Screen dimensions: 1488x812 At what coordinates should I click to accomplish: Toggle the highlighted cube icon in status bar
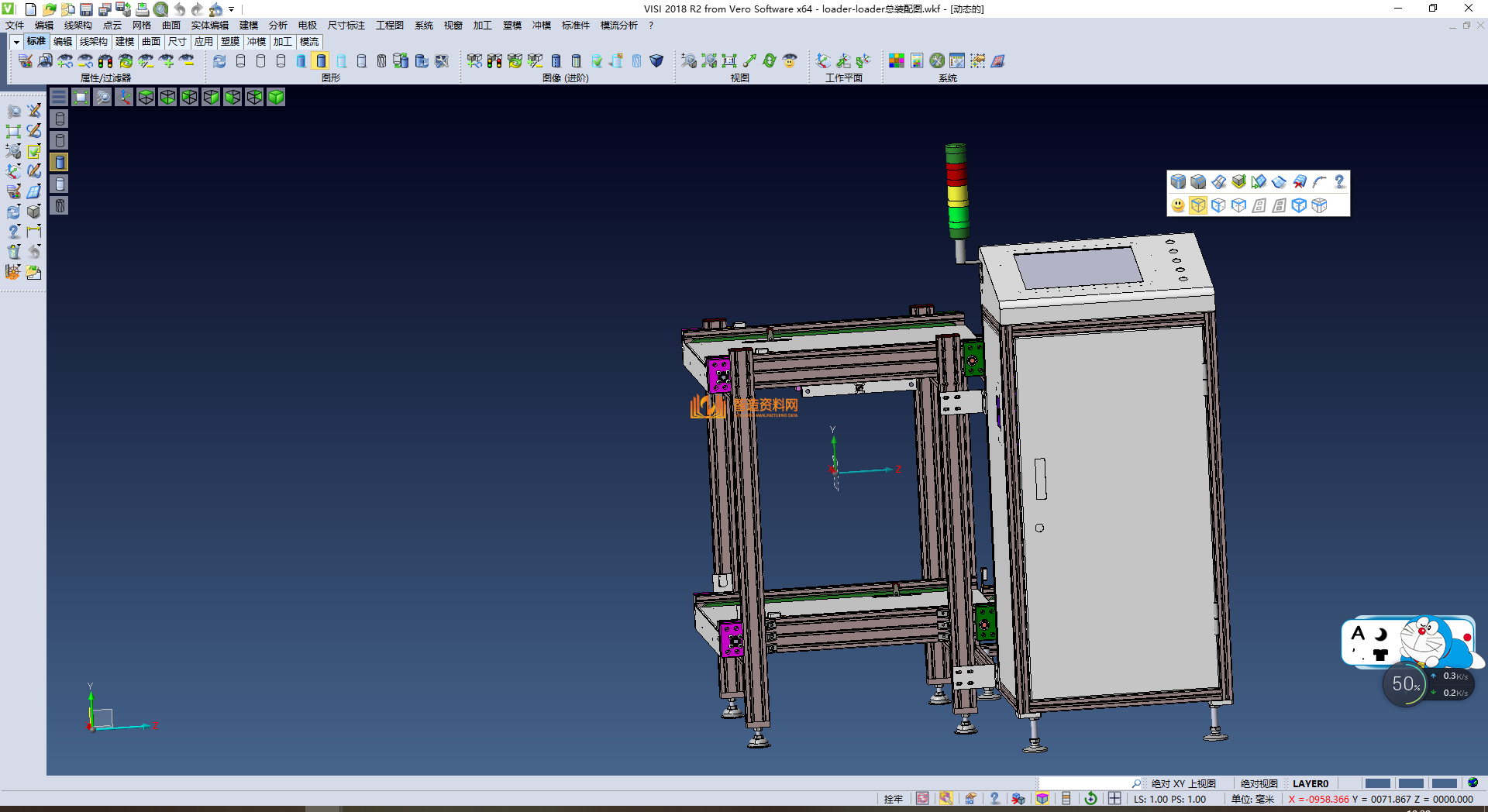1042,799
